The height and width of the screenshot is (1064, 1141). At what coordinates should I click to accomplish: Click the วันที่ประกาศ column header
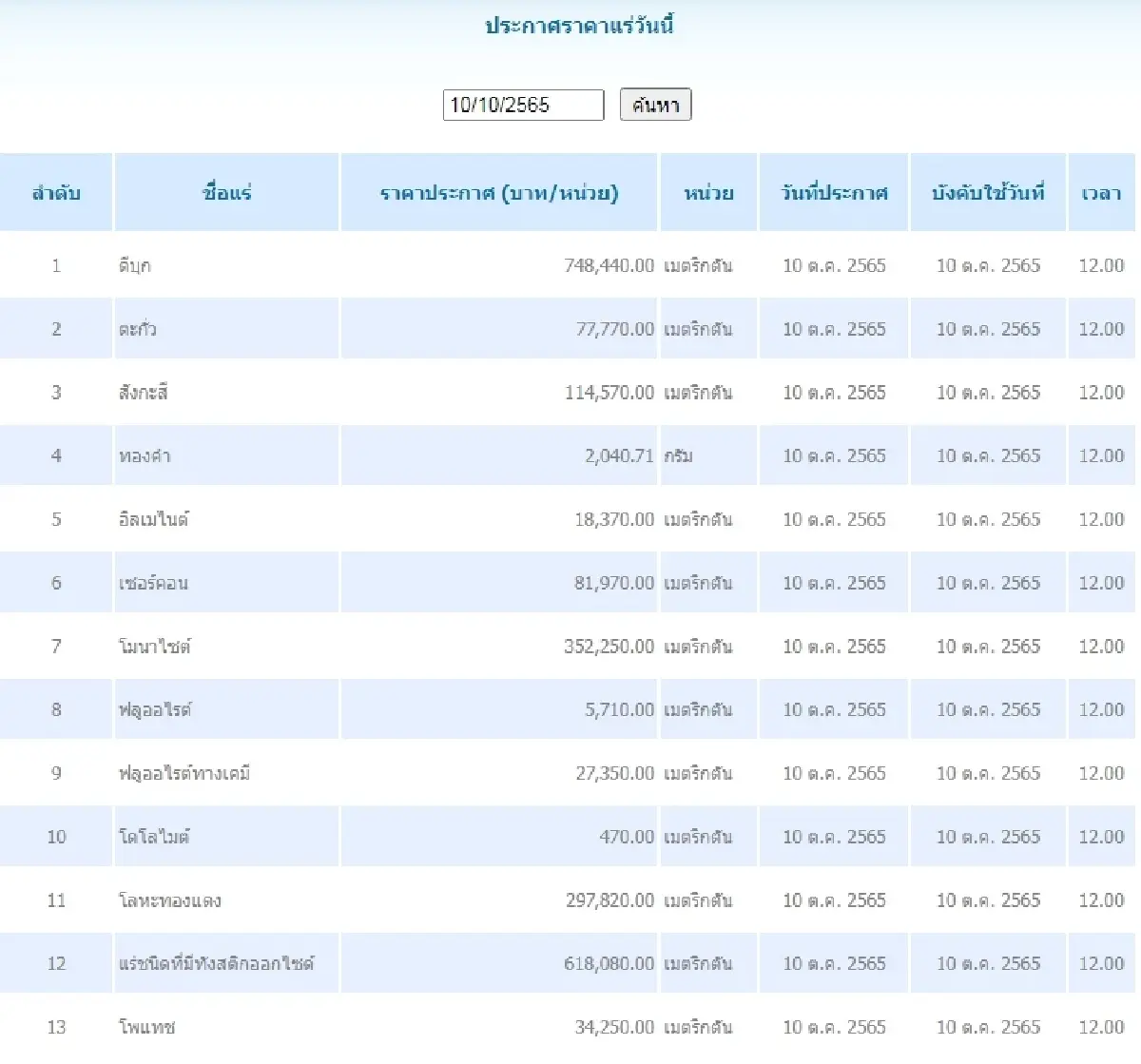coord(833,191)
